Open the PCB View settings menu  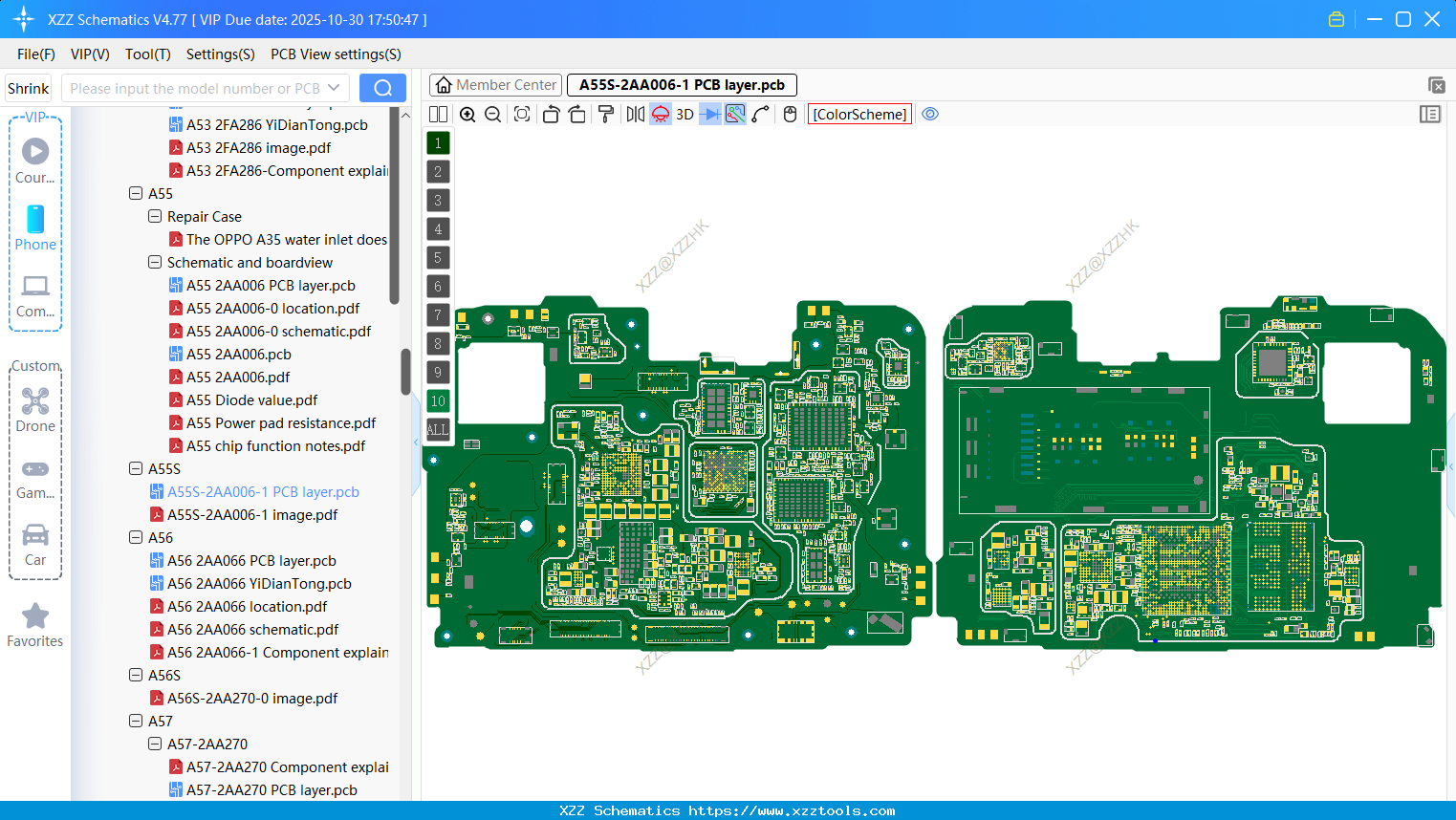(335, 54)
